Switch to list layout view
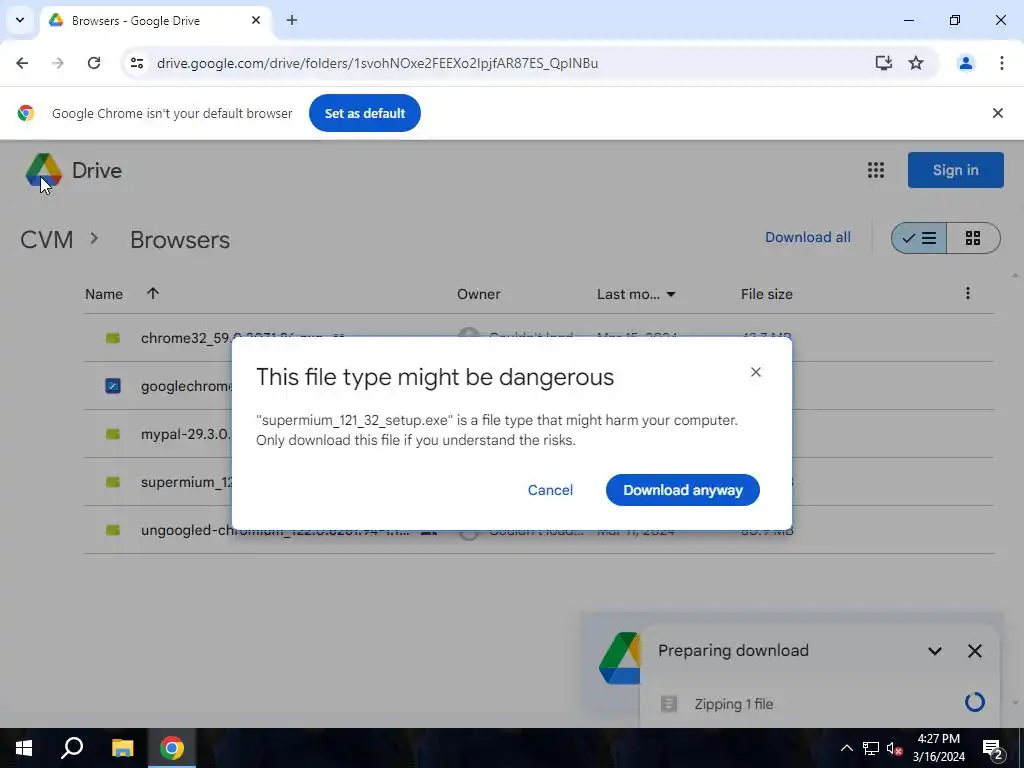This screenshot has width=1024, height=768. (919, 238)
